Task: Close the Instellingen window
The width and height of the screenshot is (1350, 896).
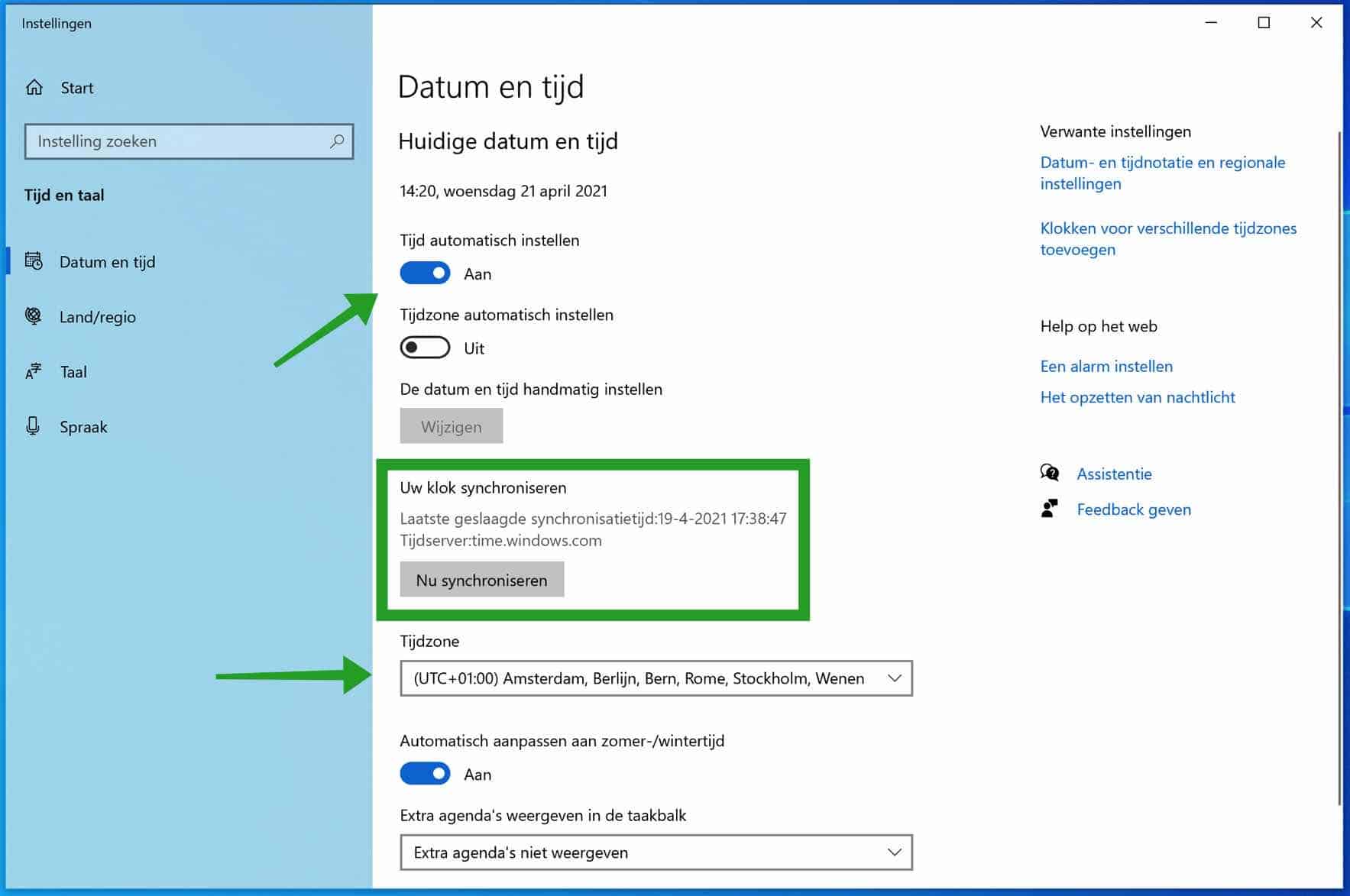Action: pos(1316,23)
